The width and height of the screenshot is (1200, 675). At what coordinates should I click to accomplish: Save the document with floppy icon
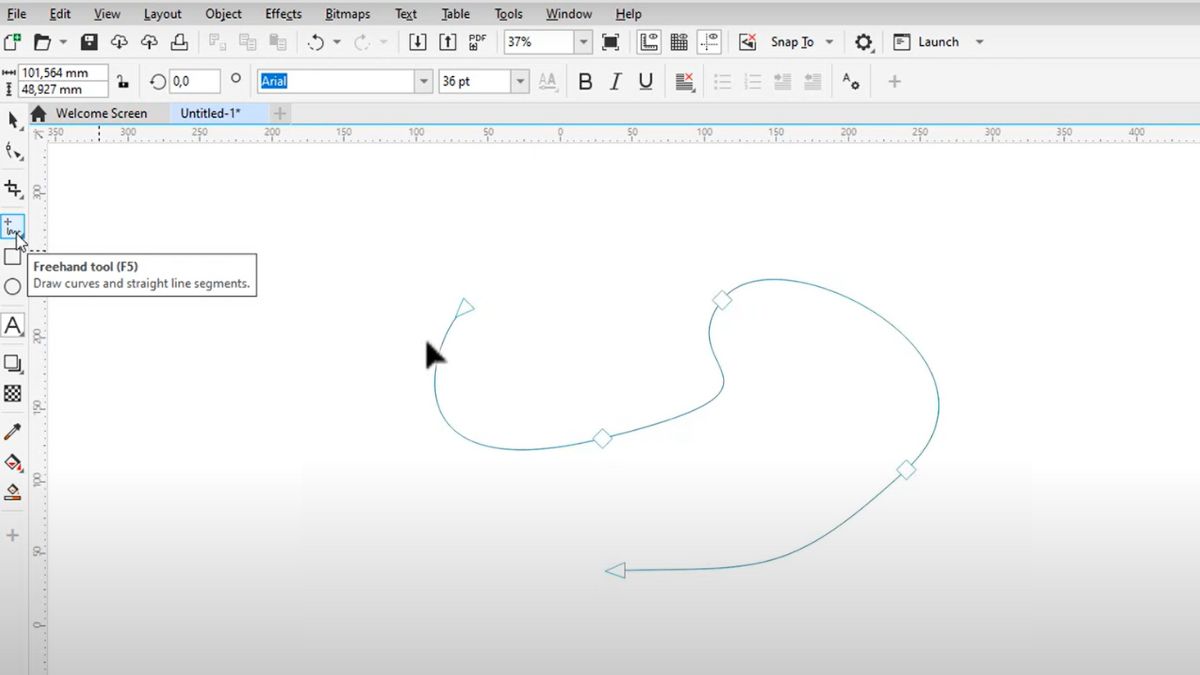tap(89, 42)
